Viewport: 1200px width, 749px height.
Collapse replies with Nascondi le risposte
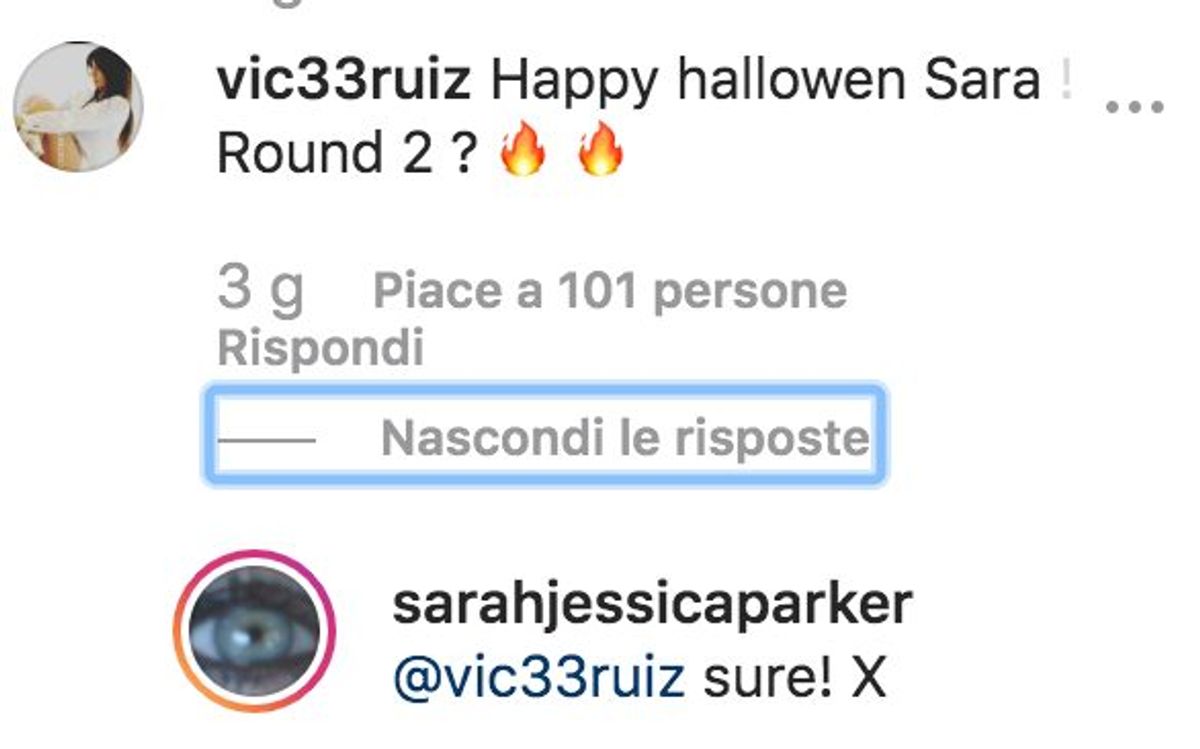pyautogui.click(x=625, y=438)
